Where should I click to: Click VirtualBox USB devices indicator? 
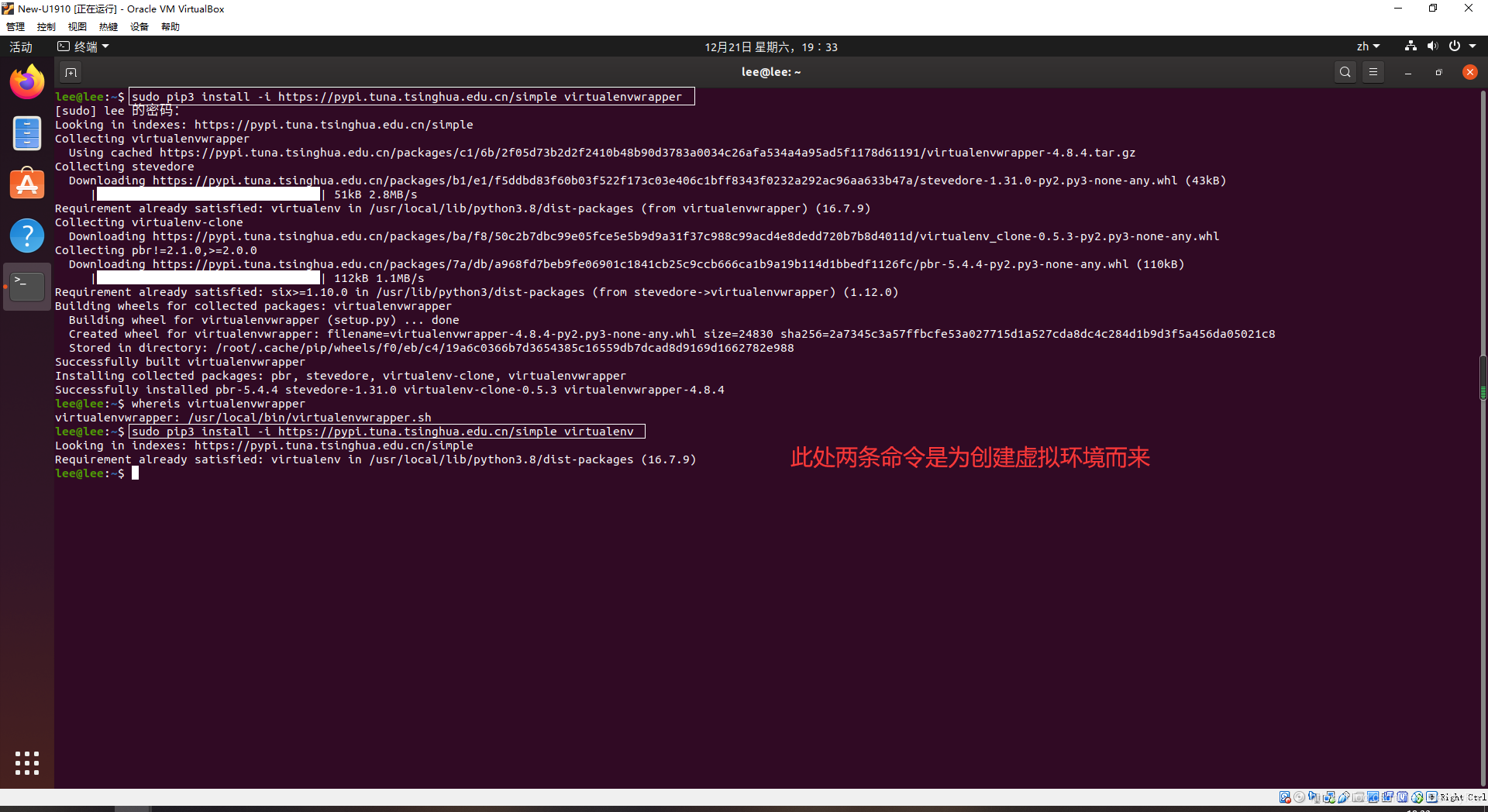click(x=1344, y=797)
